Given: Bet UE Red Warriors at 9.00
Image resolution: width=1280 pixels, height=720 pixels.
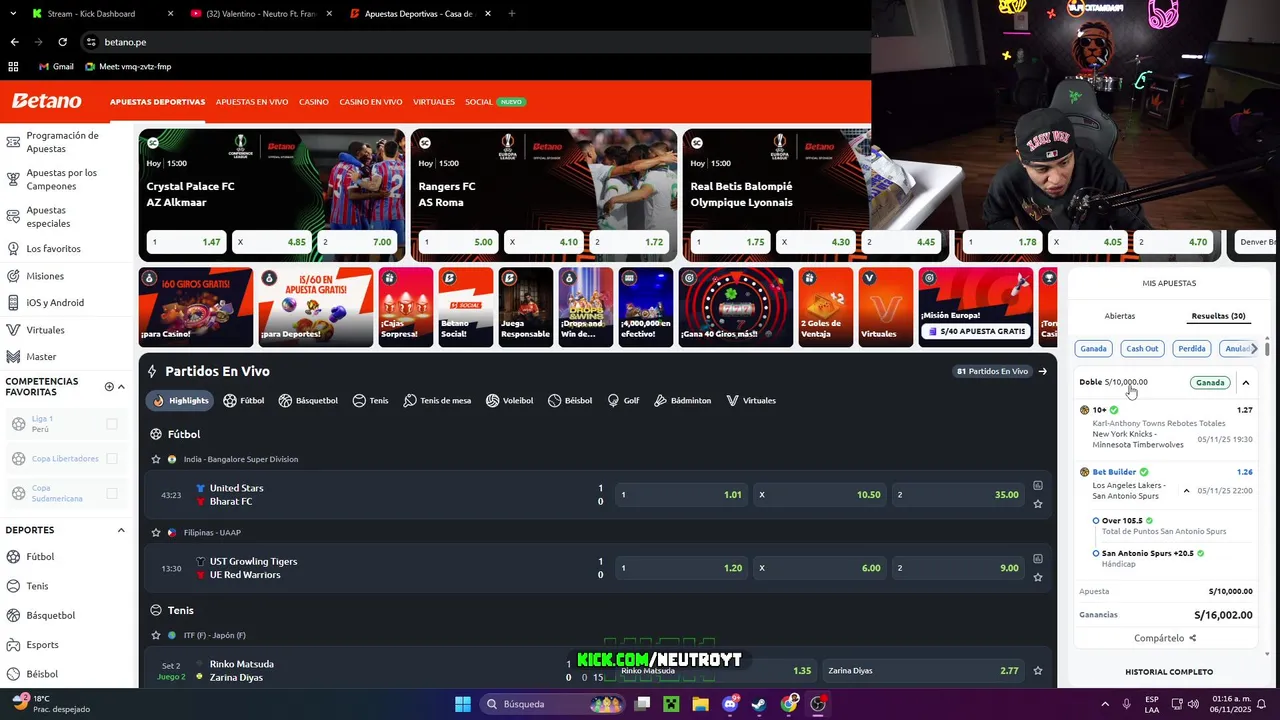Looking at the screenshot, I should pos(958,568).
